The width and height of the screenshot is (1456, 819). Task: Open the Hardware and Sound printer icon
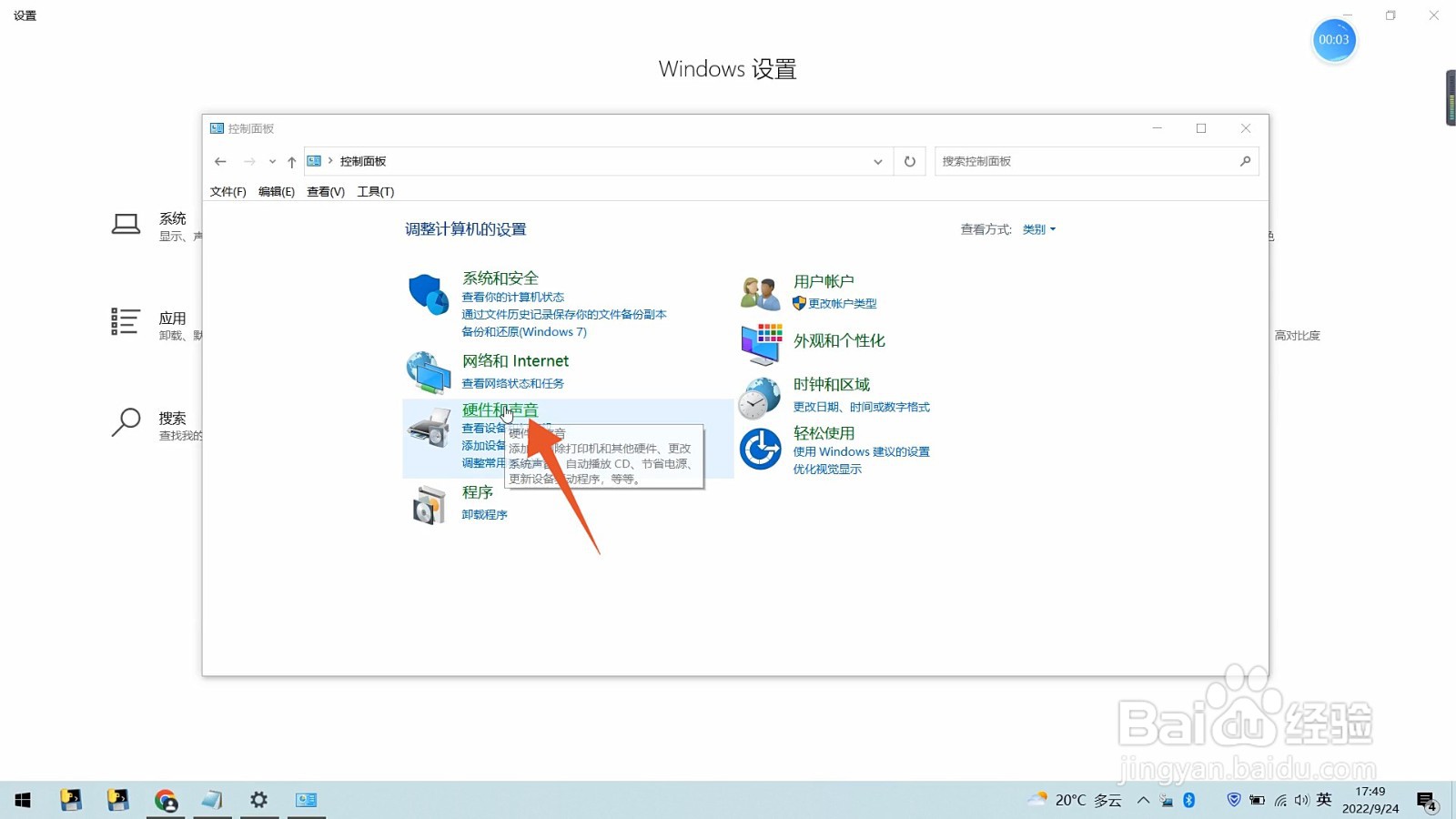click(x=429, y=427)
